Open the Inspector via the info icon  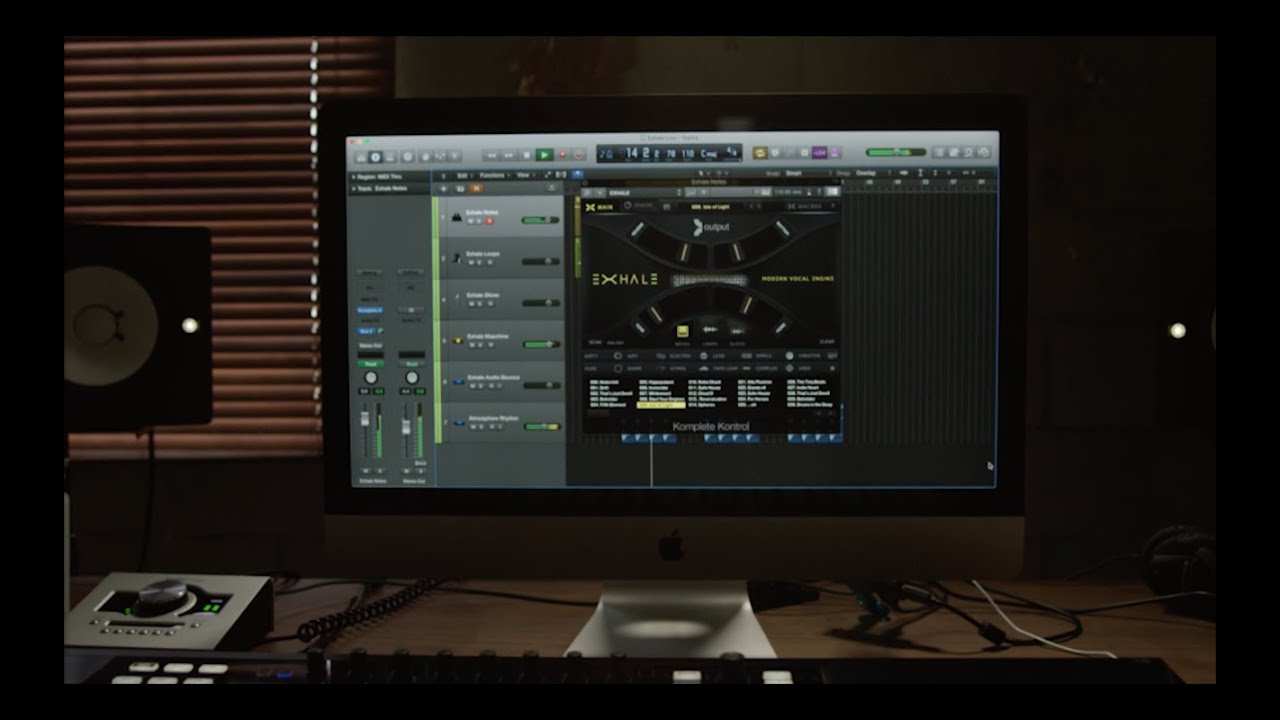pyautogui.click(x=376, y=156)
